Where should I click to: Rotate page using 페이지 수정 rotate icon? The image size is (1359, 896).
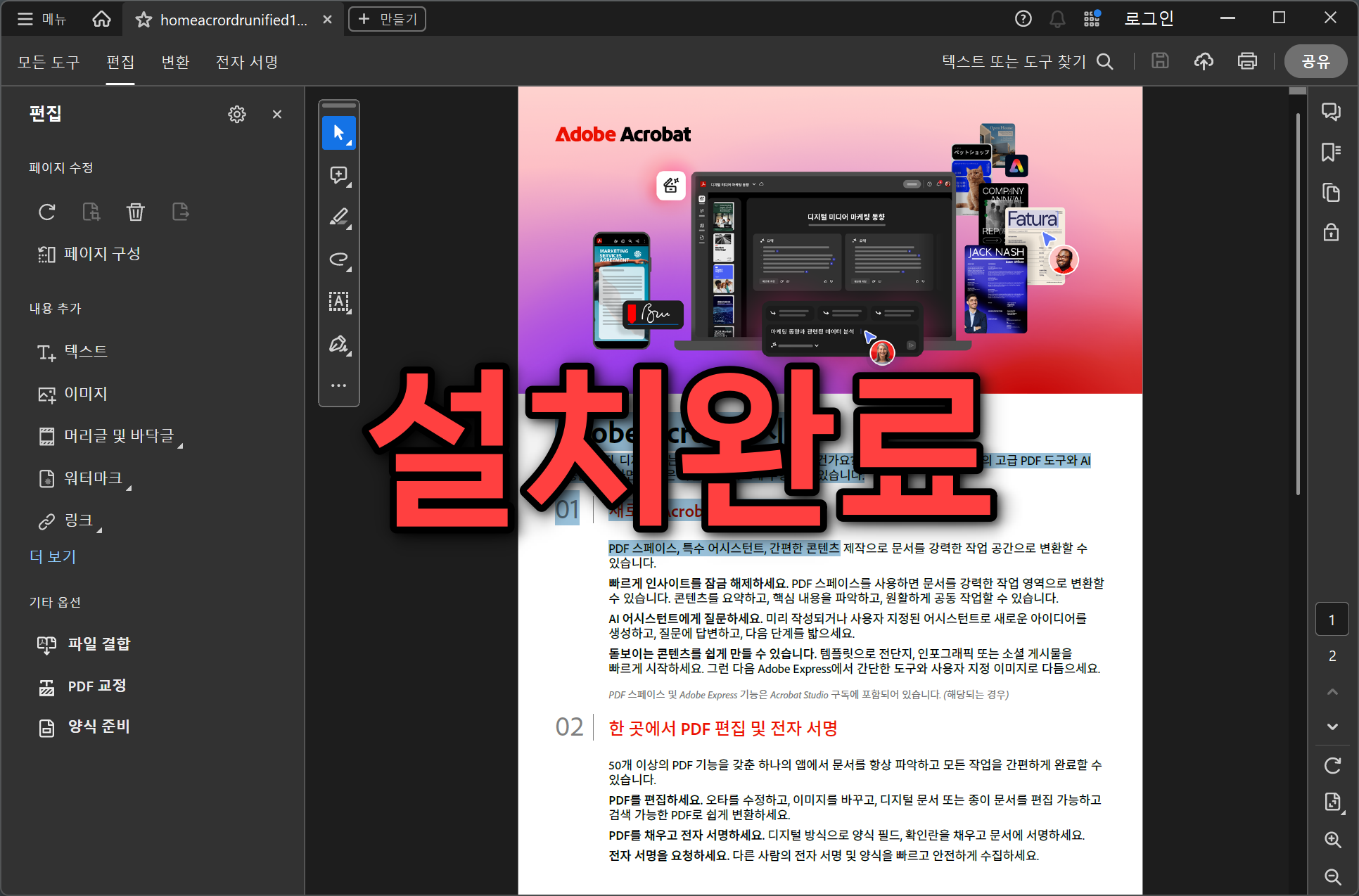pyautogui.click(x=47, y=212)
